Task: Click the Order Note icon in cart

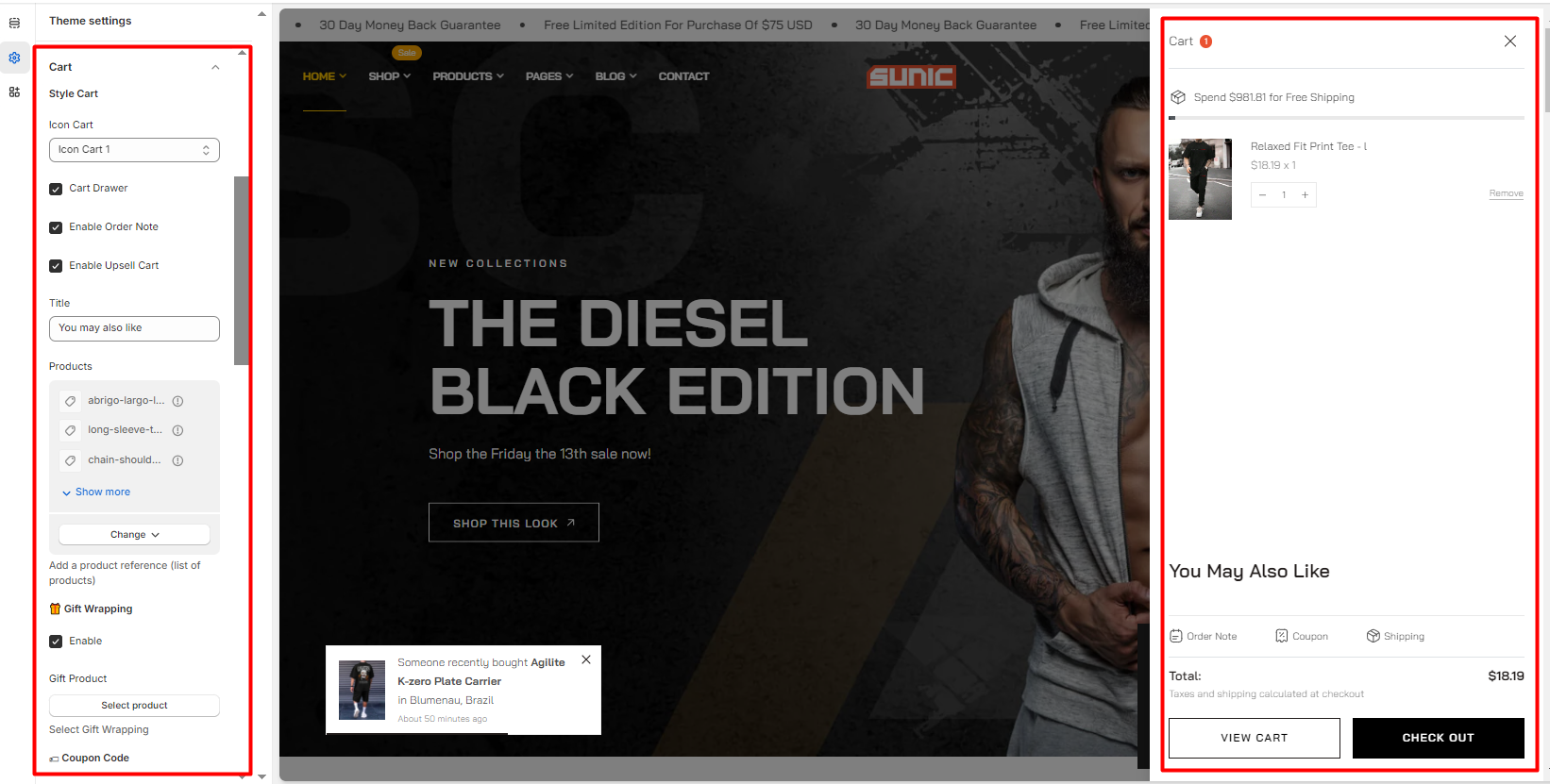Action: 1176,636
